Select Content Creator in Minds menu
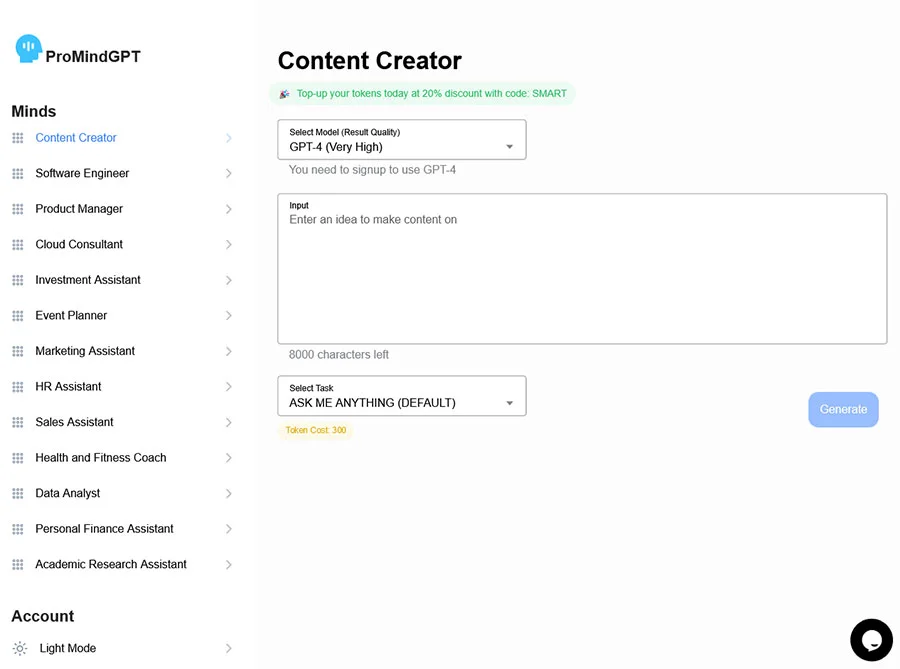Viewport: 900px width, 669px height. click(x=76, y=138)
